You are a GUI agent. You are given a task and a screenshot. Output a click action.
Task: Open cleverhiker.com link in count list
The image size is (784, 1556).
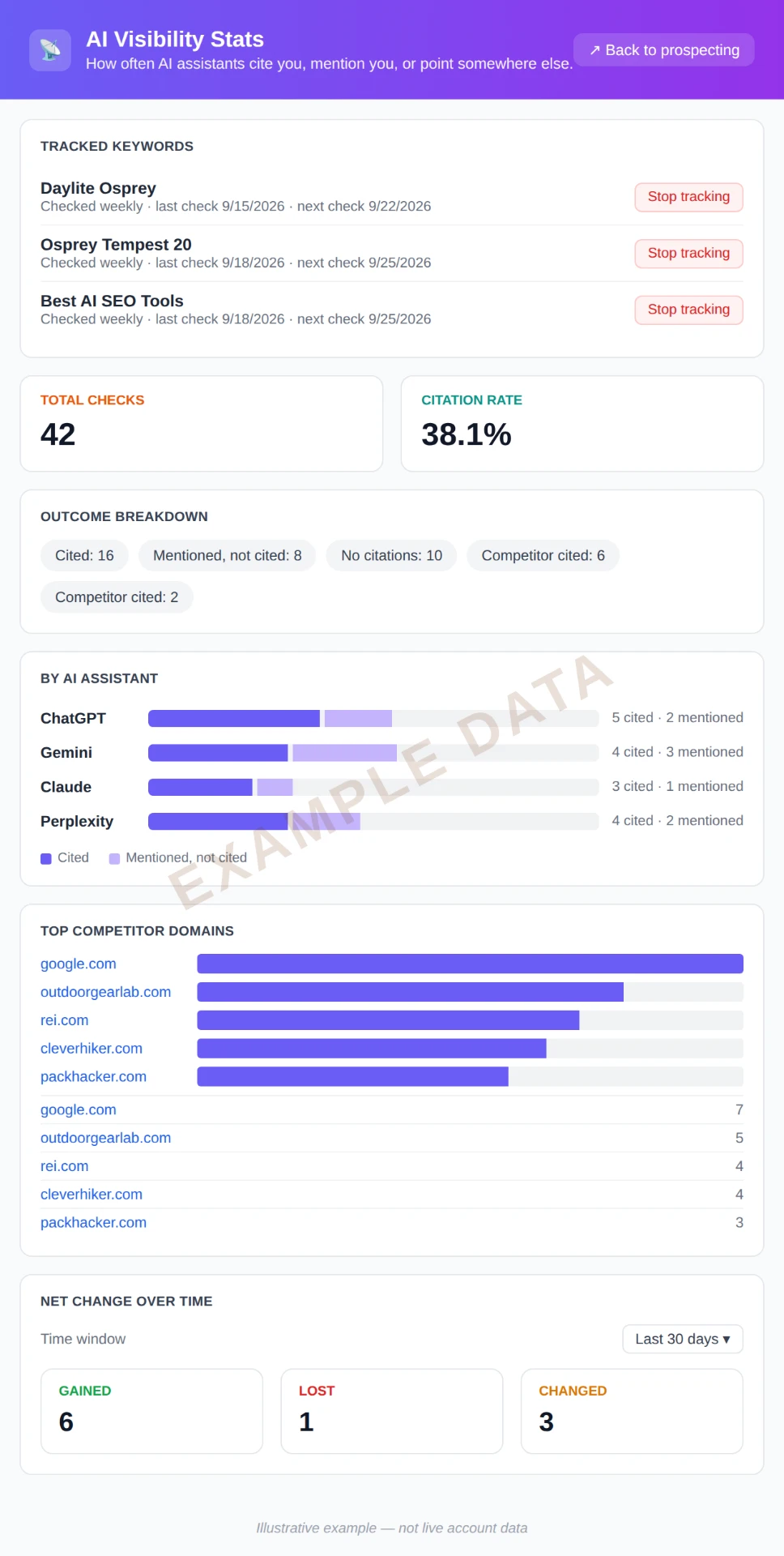pos(92,1195)
